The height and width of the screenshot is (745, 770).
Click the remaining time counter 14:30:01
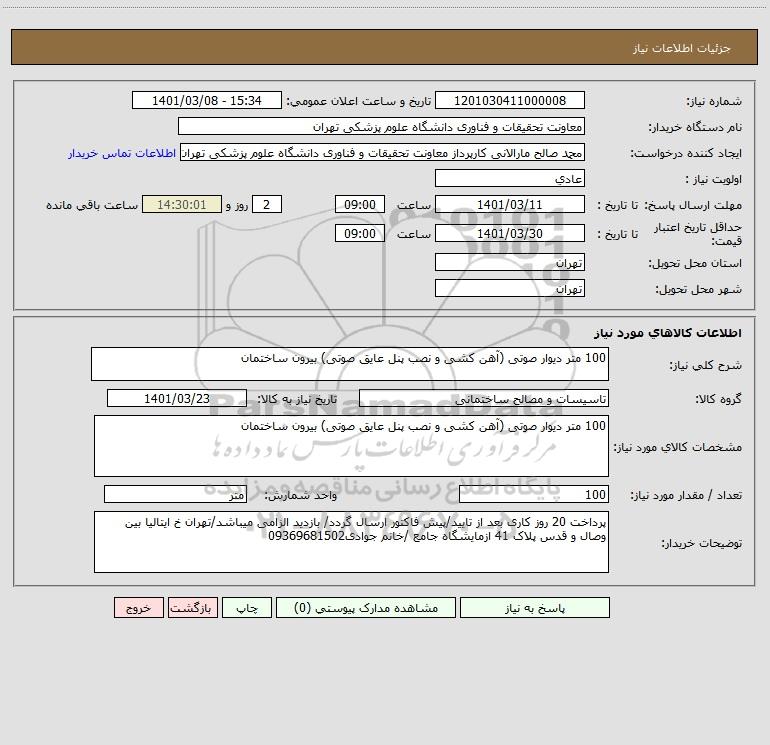click(182, 204)
